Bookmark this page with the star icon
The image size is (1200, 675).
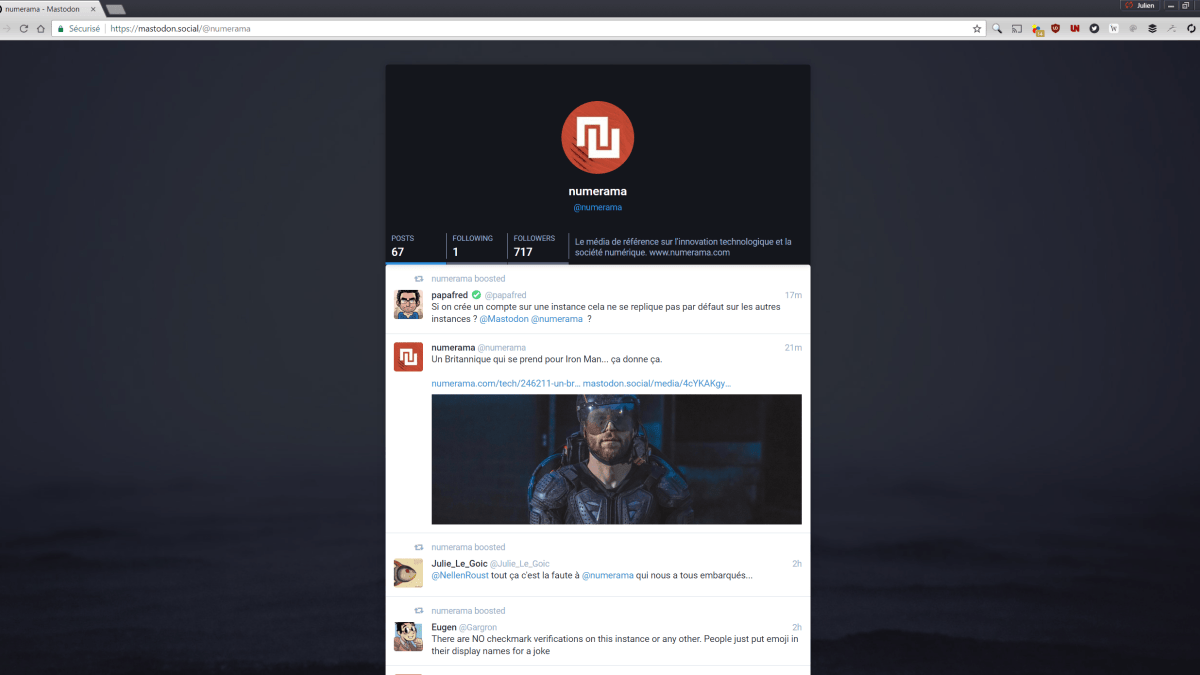pyautogui.click(x=977, y=29)
